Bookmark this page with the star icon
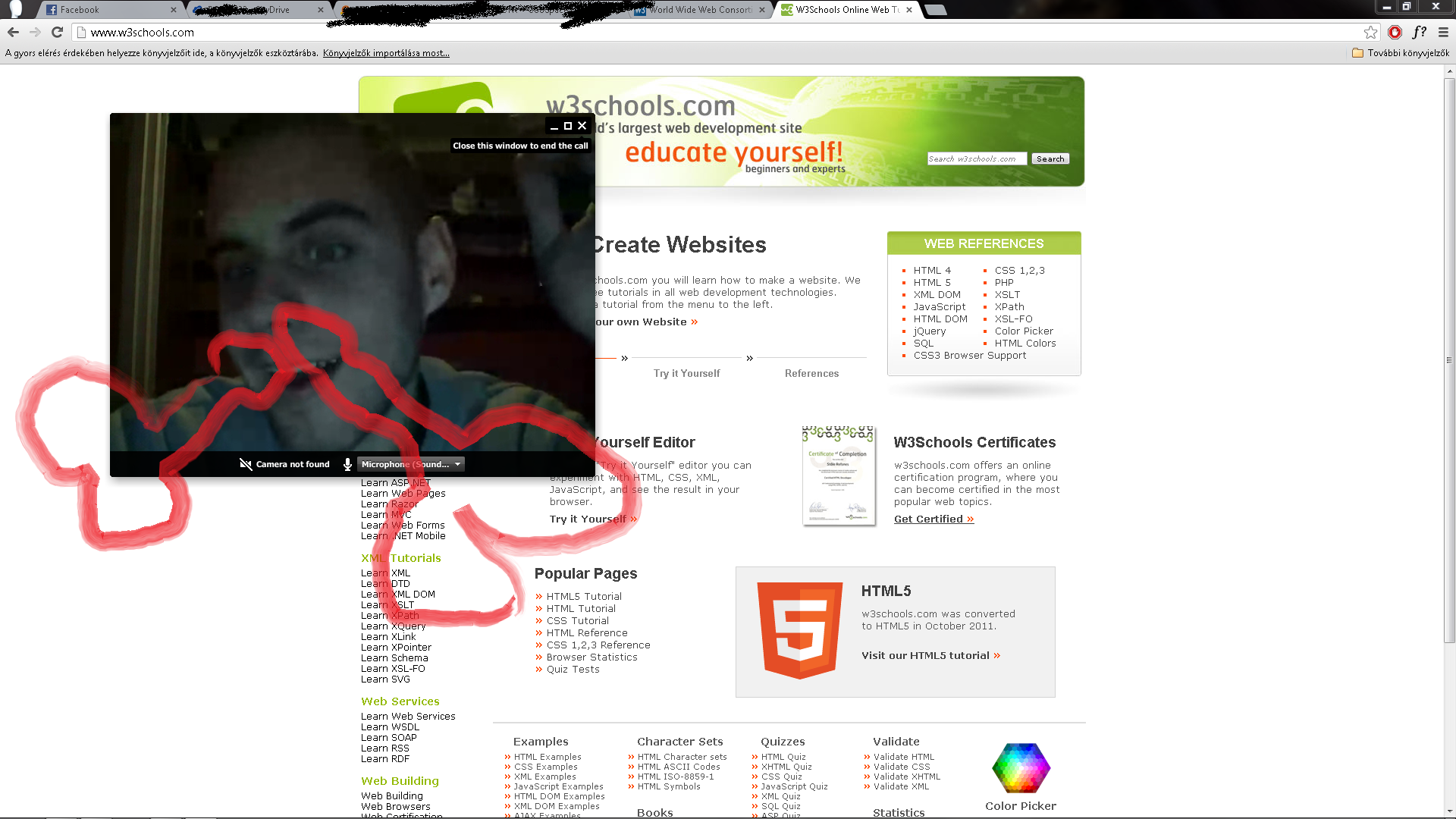 click(1370, 32)
